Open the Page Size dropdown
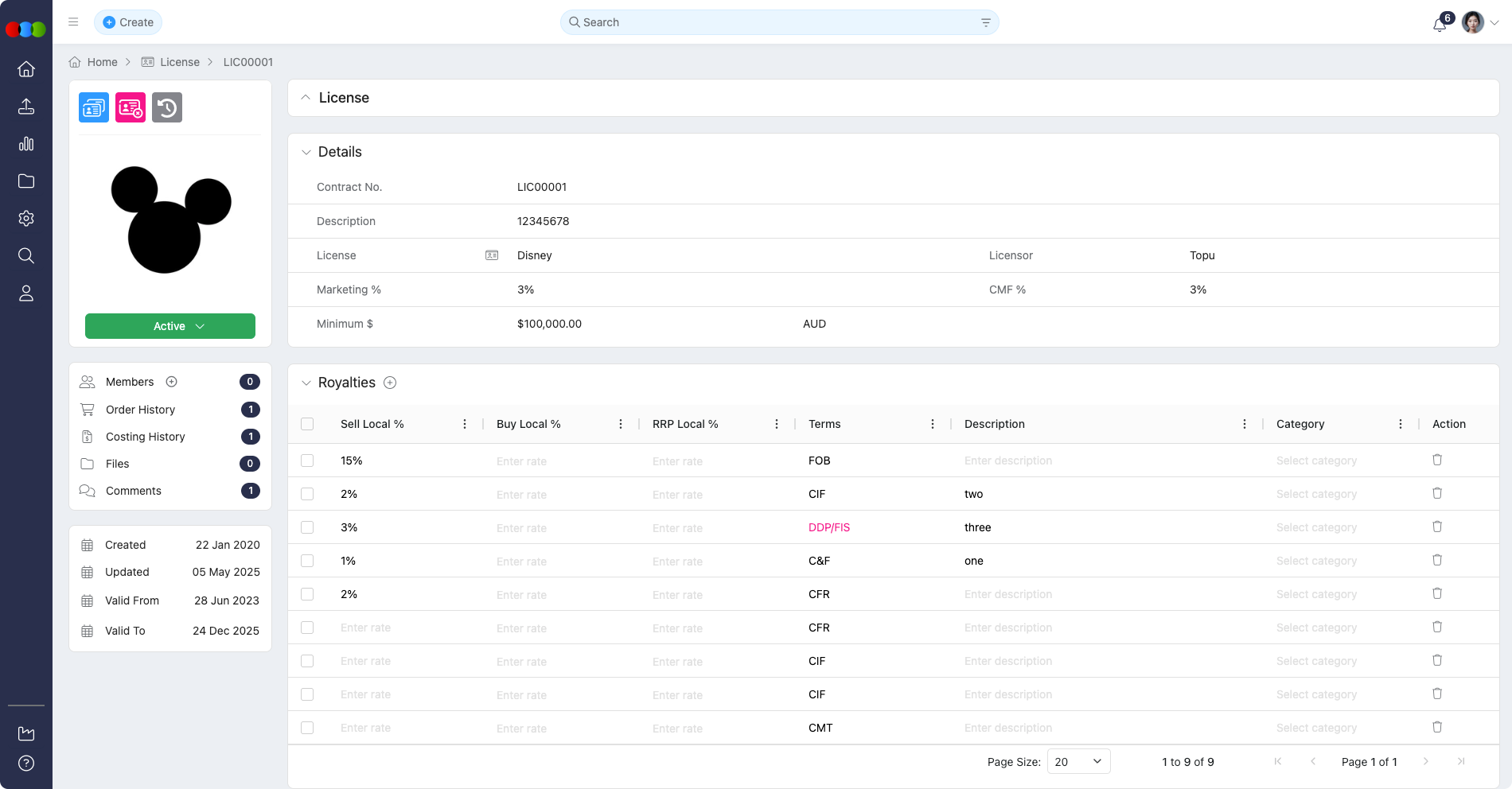This screenshot has width=1512, height=789. tap(1078, 761)
